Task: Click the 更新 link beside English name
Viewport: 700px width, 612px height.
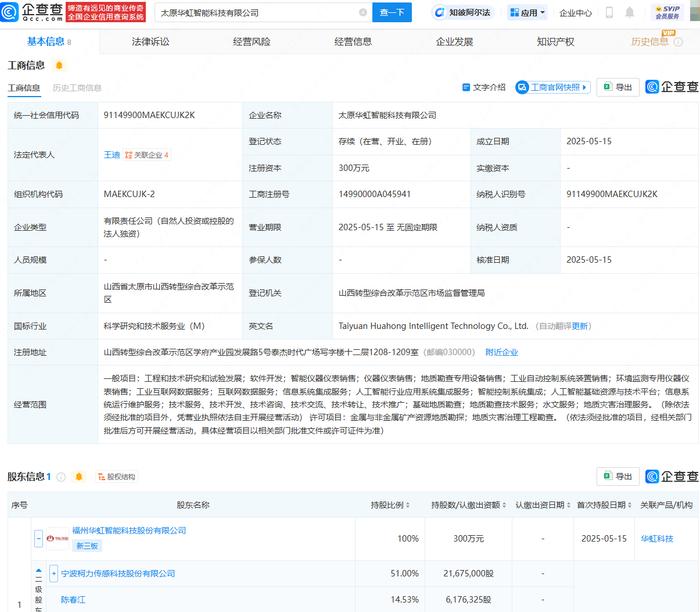Action: pos(580,326)
